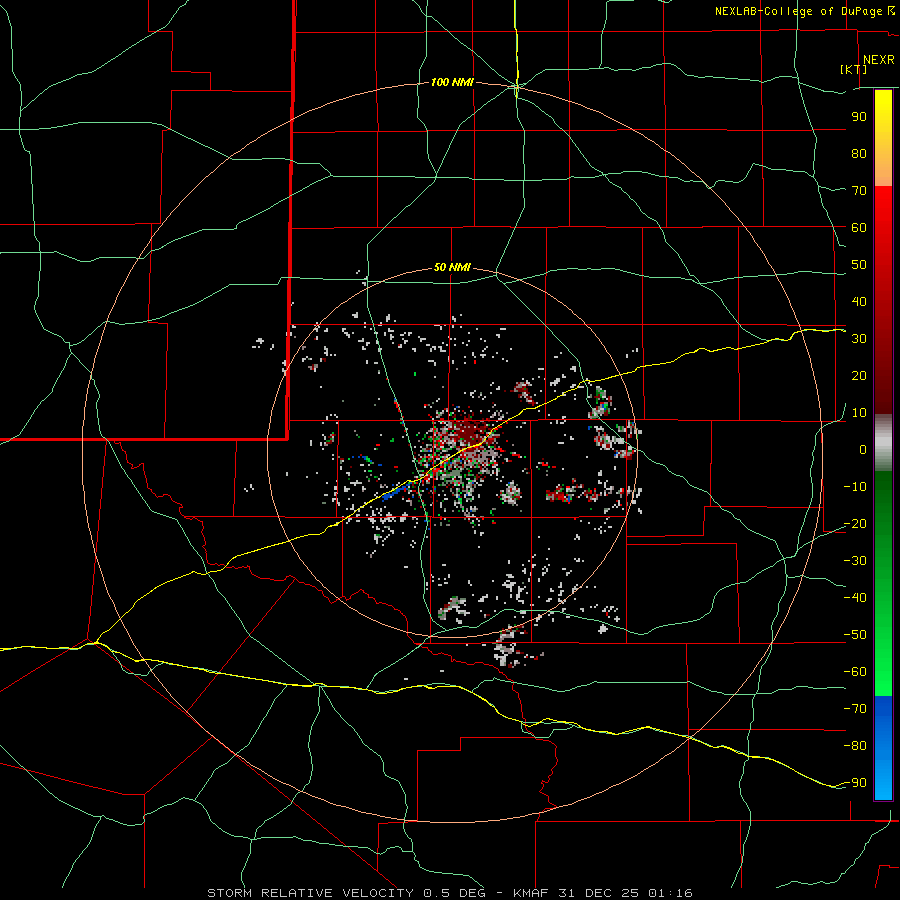Click the 50 value on the color scale
This screenshot has height=900, width=900.
pos(859,265)
